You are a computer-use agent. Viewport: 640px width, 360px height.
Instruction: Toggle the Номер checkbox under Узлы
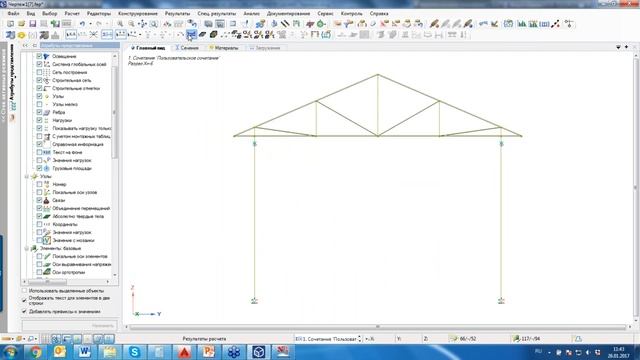pyautogui.click(x=39, y=184)
